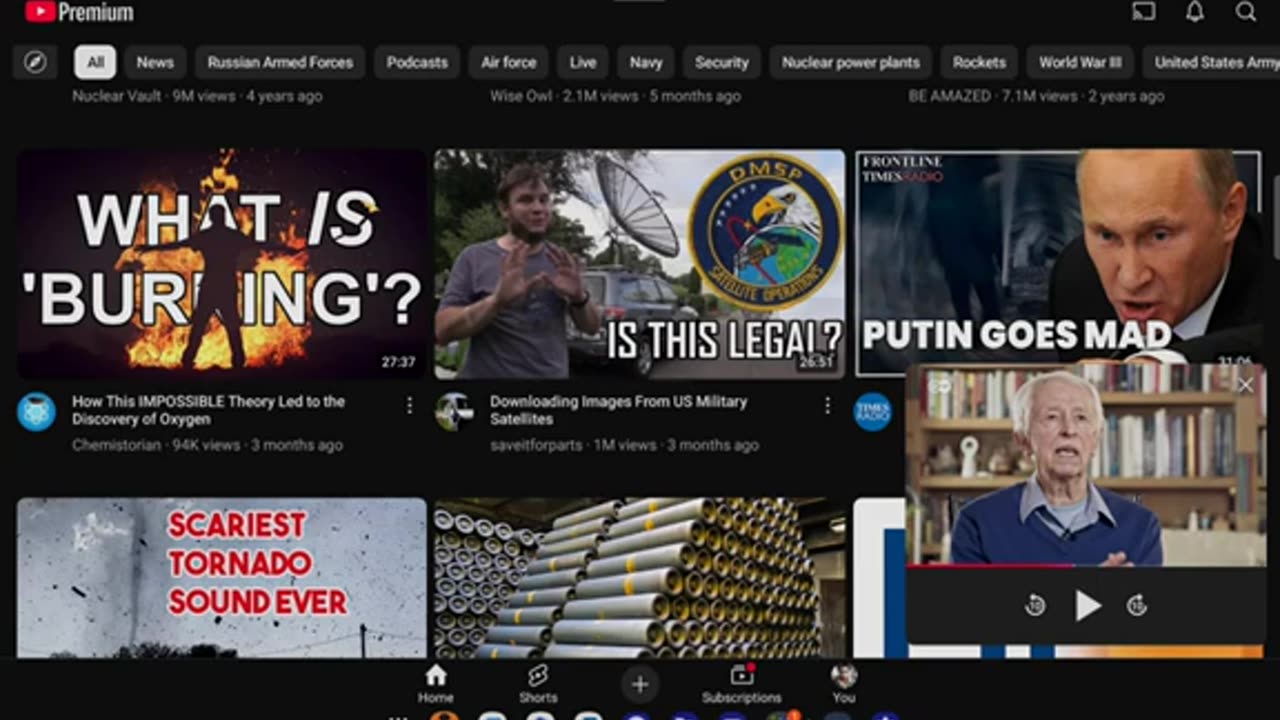Open the 'Scariest Tornado Sound Ever' thumbnail

pyautogui.click(x=222, y=578)
